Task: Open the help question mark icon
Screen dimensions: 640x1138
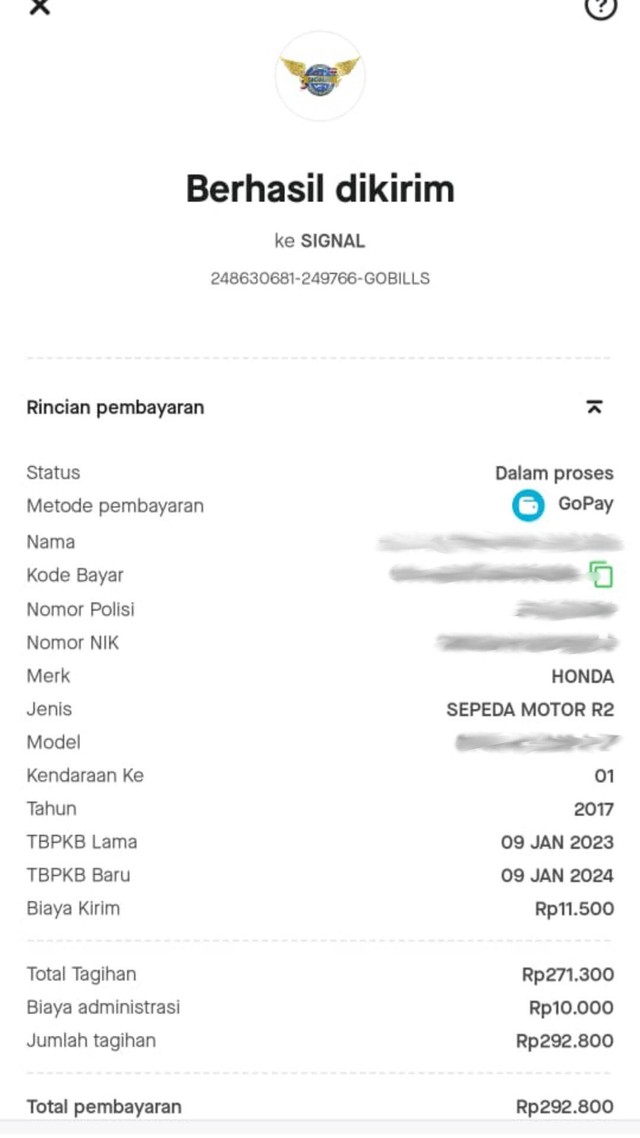Action: click(x=599, y=9)
